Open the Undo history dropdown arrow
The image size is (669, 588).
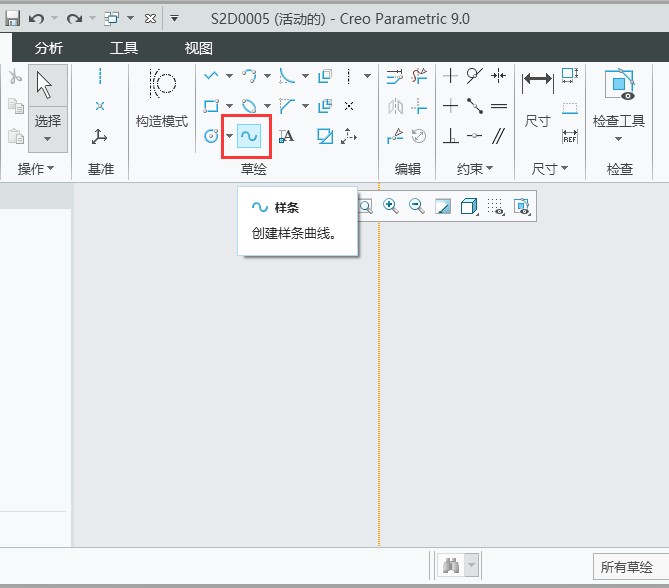tap(54, 18)
